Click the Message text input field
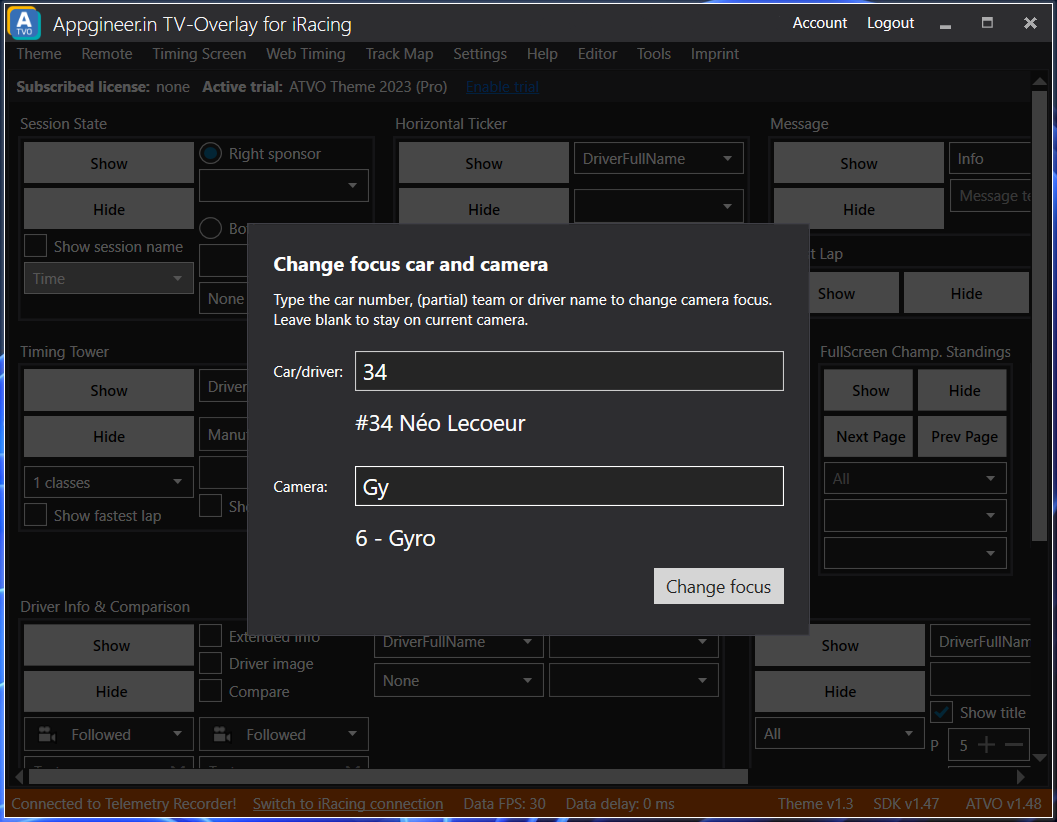The width and height of the screenshot is (1057, 822). coord(990,196)
